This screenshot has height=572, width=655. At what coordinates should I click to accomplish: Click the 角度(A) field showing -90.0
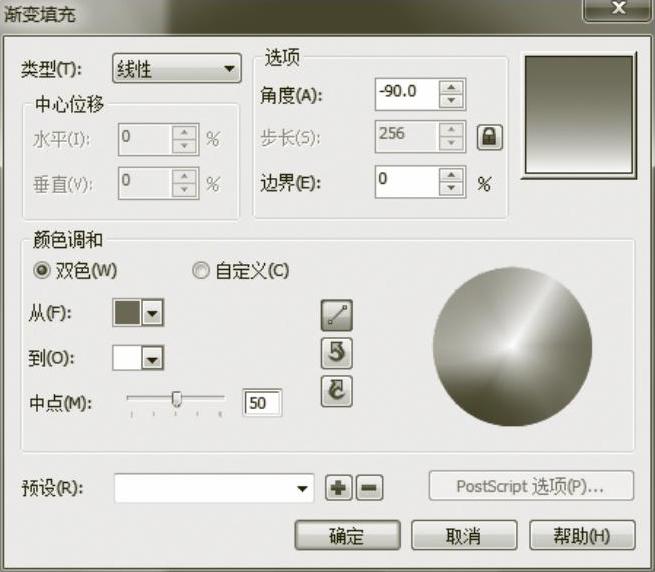407,94
